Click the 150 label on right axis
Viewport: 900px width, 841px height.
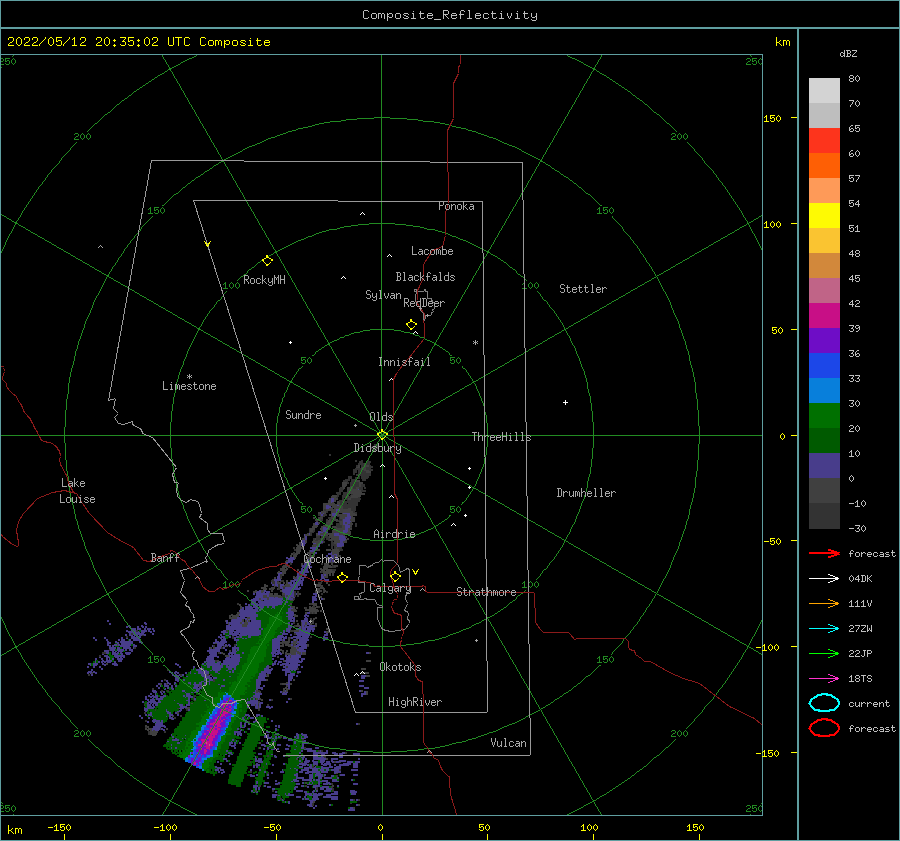(x=772, y=118)
